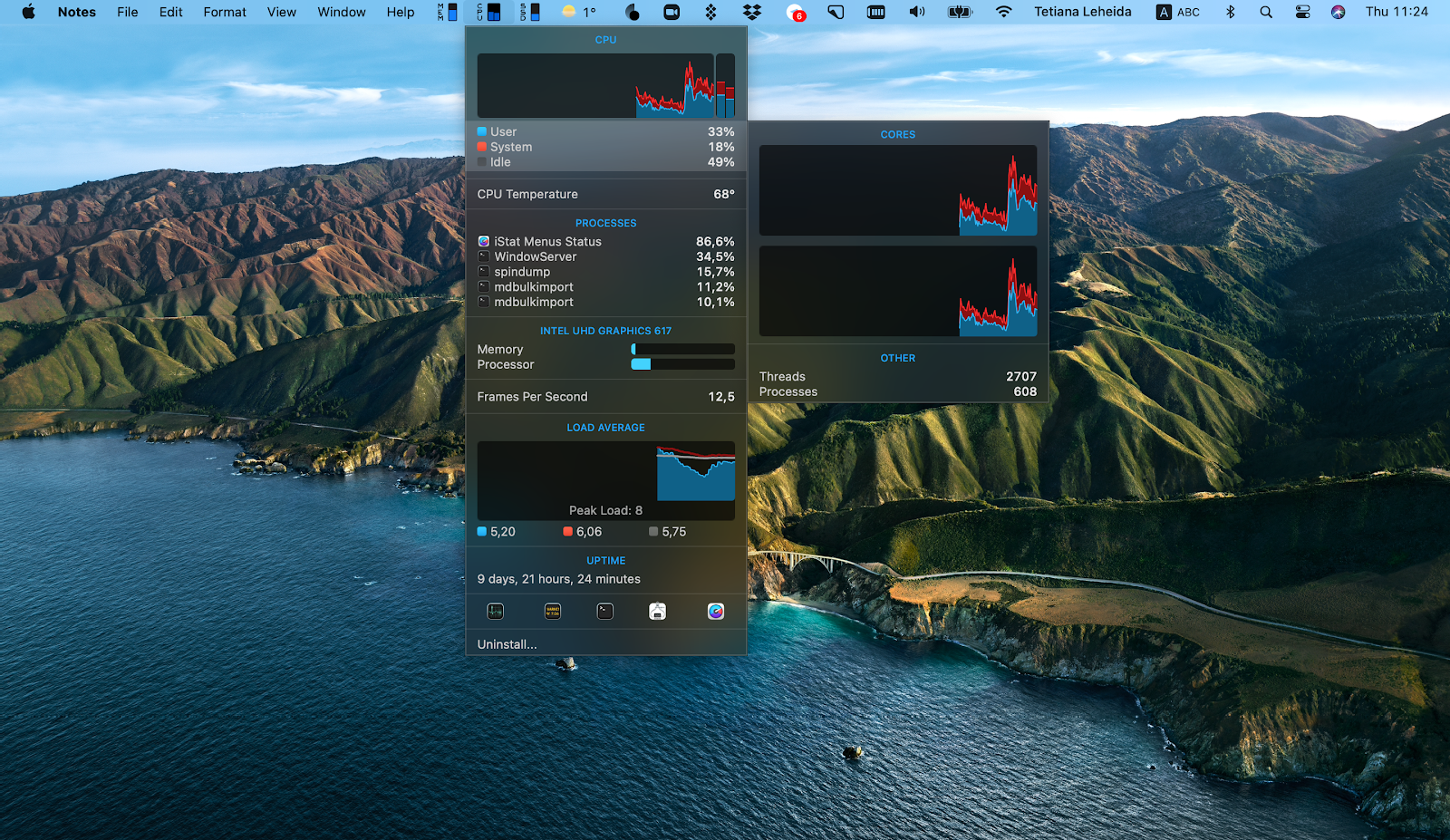This screenshot has height=840, width=1450.
Task: Click the Peak Load: 8 label
Action: 606,510
